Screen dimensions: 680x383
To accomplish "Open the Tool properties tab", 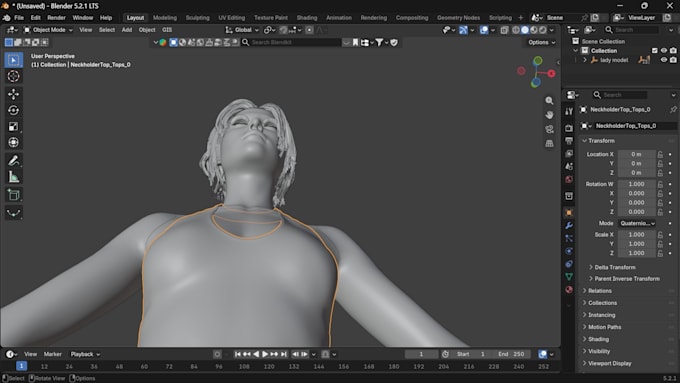I will [x=569, y=111].
